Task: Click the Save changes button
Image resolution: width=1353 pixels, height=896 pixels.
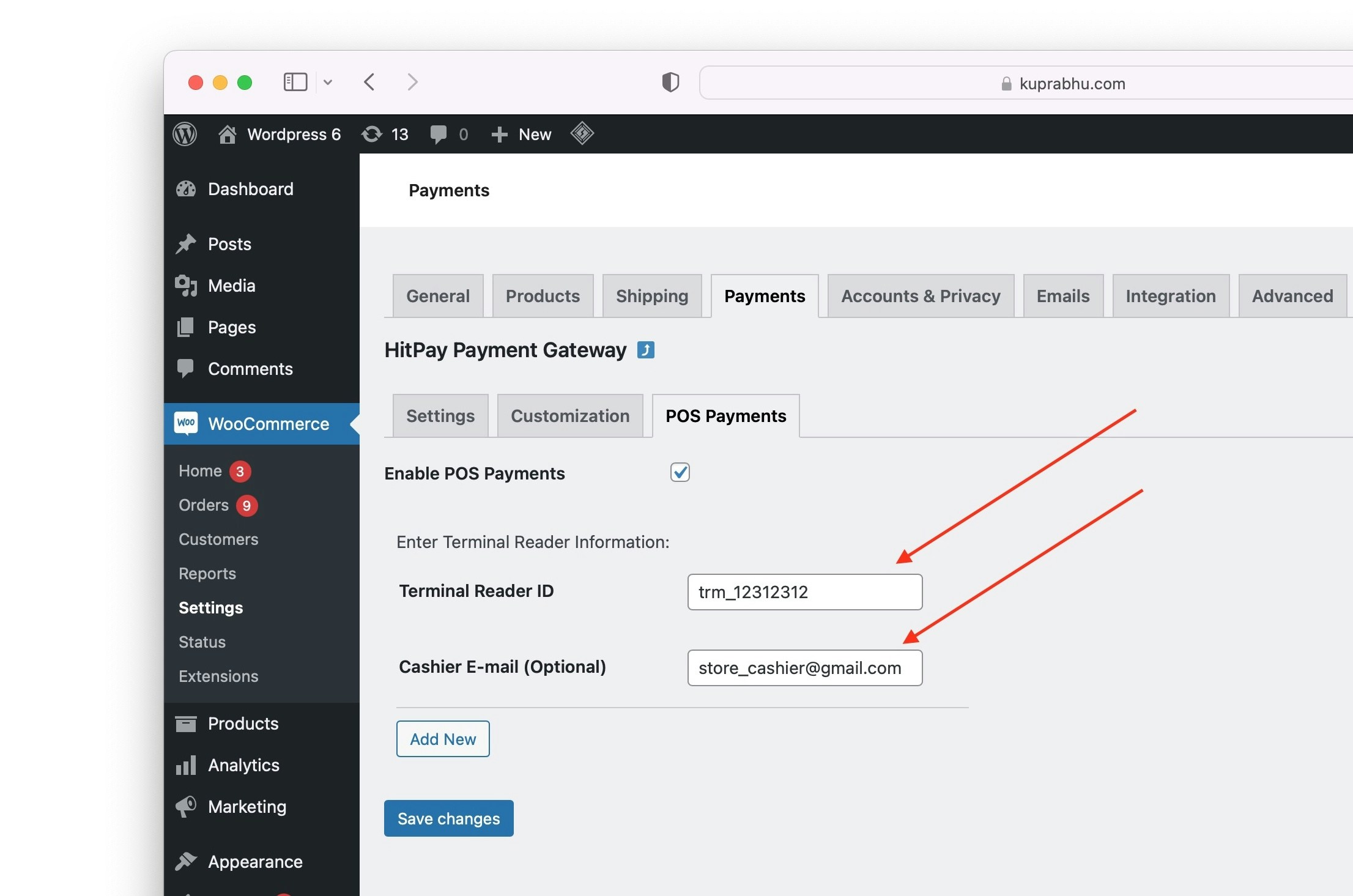Action: (x=449, y=818)
